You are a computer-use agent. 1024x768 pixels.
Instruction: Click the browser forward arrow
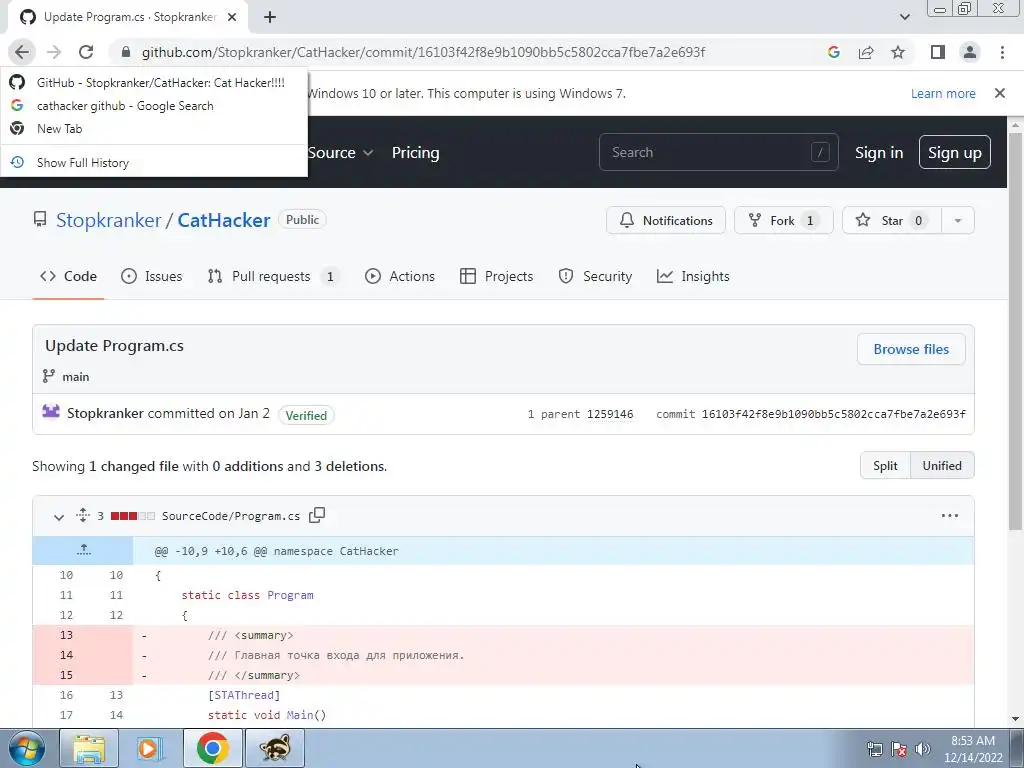pos(54,52)
